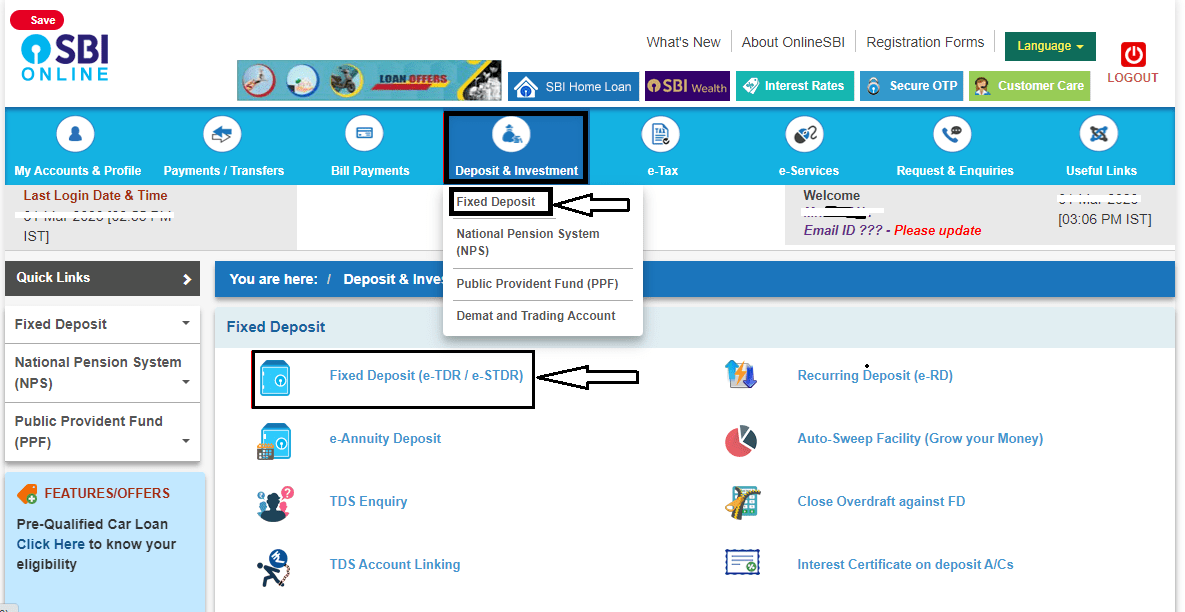Follow the Click Here car loan link
Screen dimensions: 1185x612
click(x=51, y=544)
